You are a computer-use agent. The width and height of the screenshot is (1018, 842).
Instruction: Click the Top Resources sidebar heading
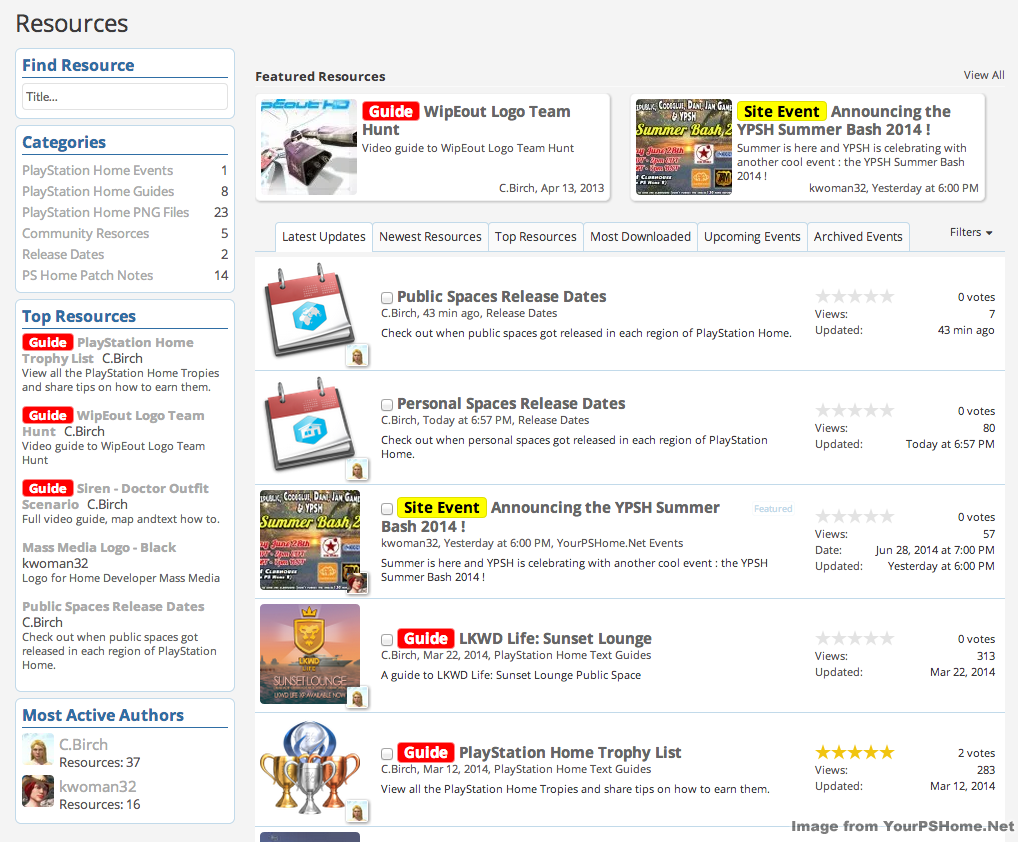[x=79, y=317]
